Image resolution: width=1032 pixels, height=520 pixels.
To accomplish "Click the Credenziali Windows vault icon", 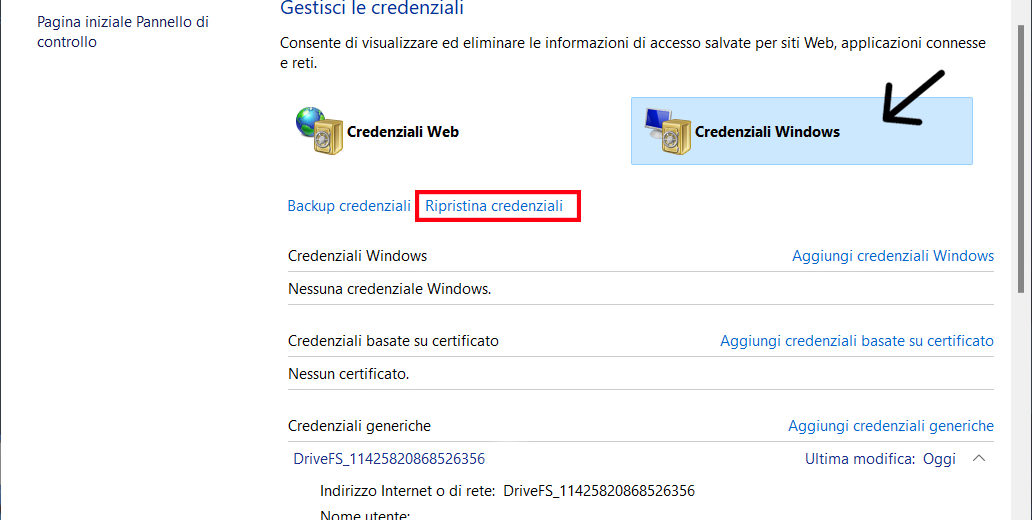I will [x=667, y=131].
